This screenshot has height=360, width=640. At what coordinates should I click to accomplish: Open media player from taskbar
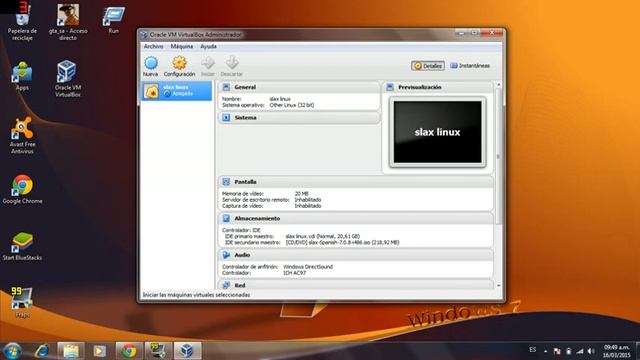[99, 351]
